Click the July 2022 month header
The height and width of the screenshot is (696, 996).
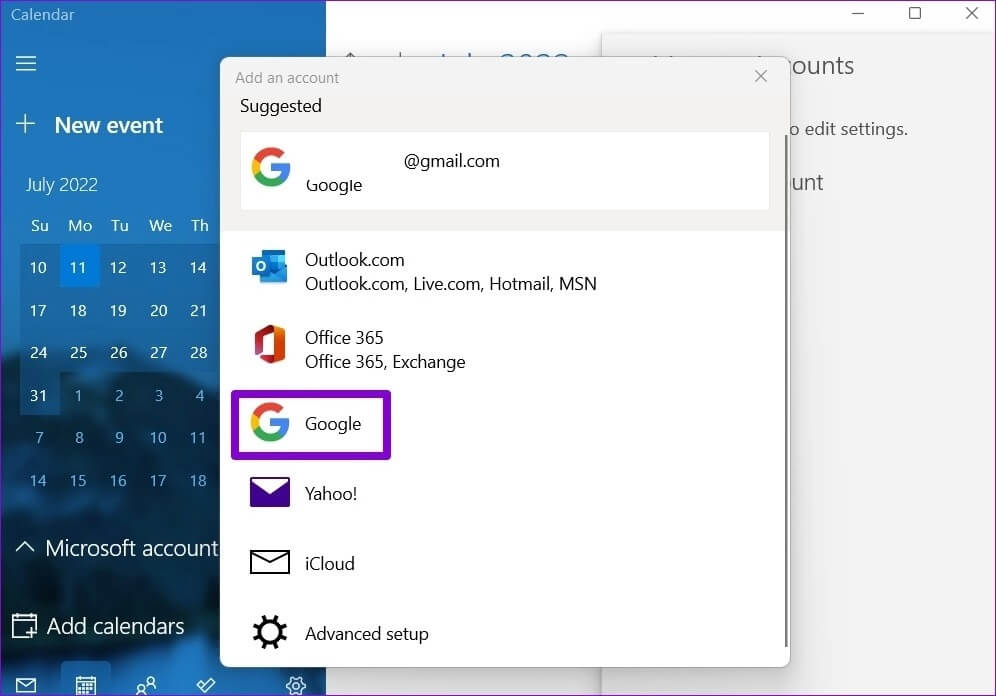coord(62,185)
